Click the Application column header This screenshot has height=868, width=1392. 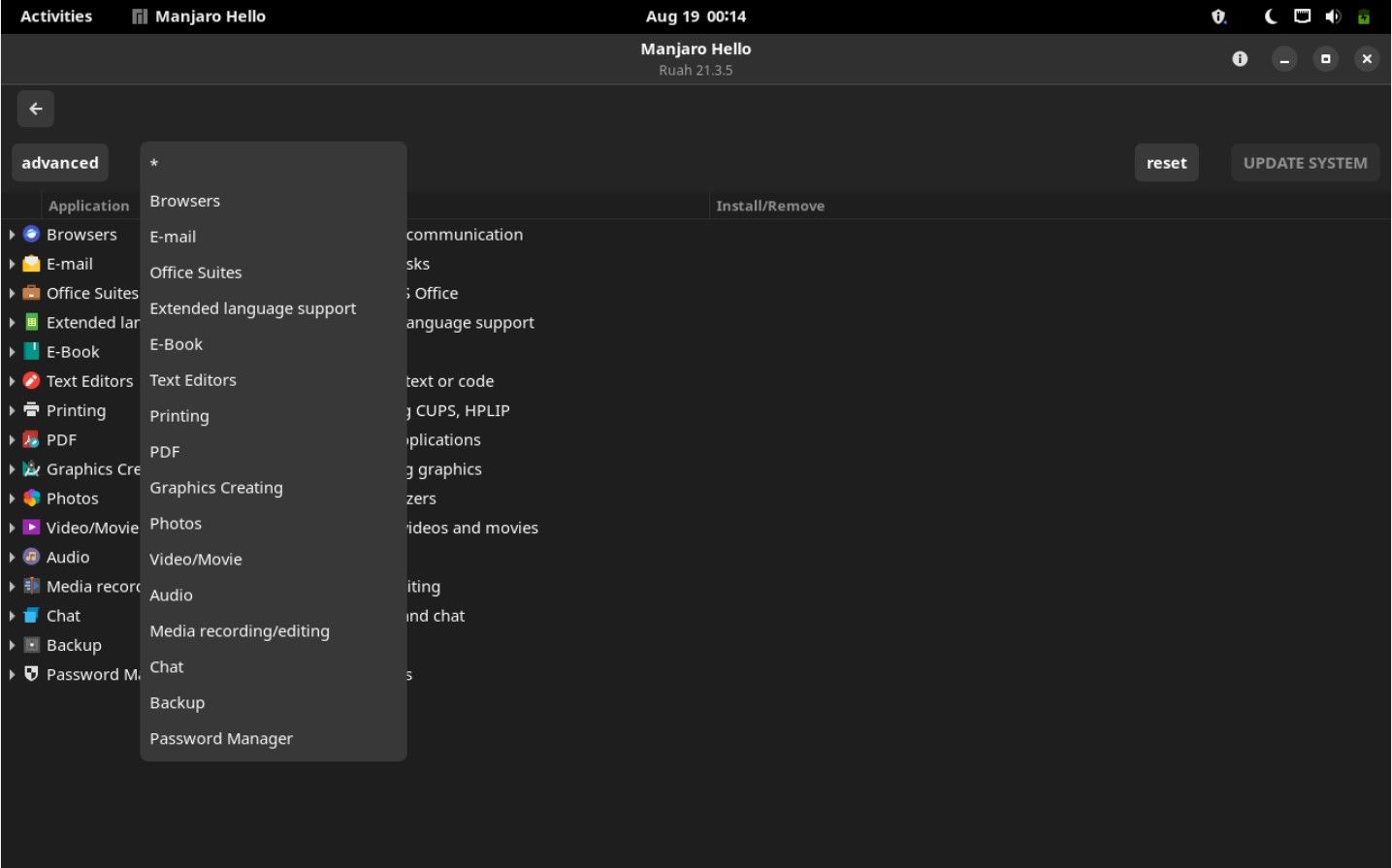[88, 206]
